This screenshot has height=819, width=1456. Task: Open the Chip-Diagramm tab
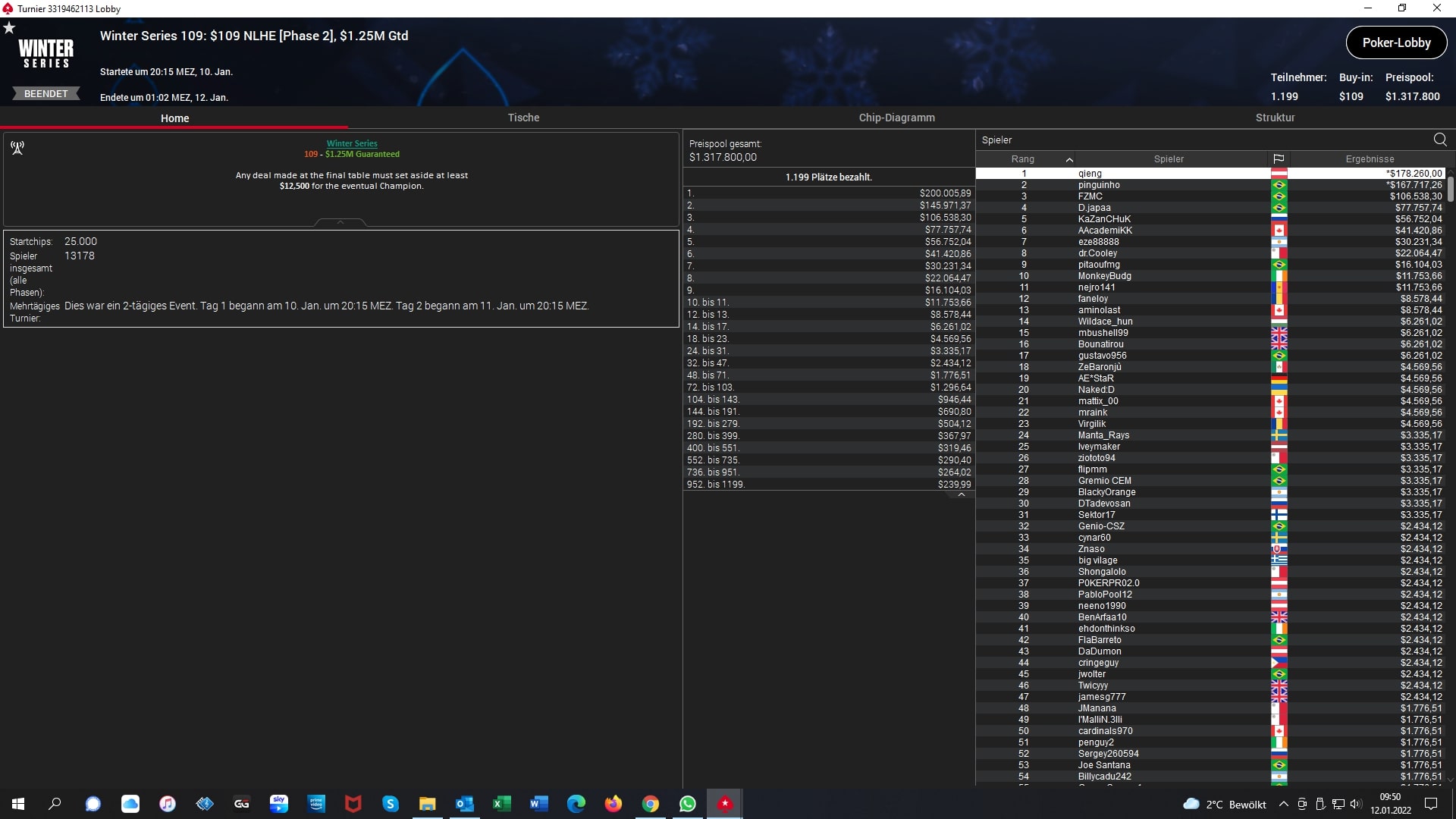[x=896, y=118]
